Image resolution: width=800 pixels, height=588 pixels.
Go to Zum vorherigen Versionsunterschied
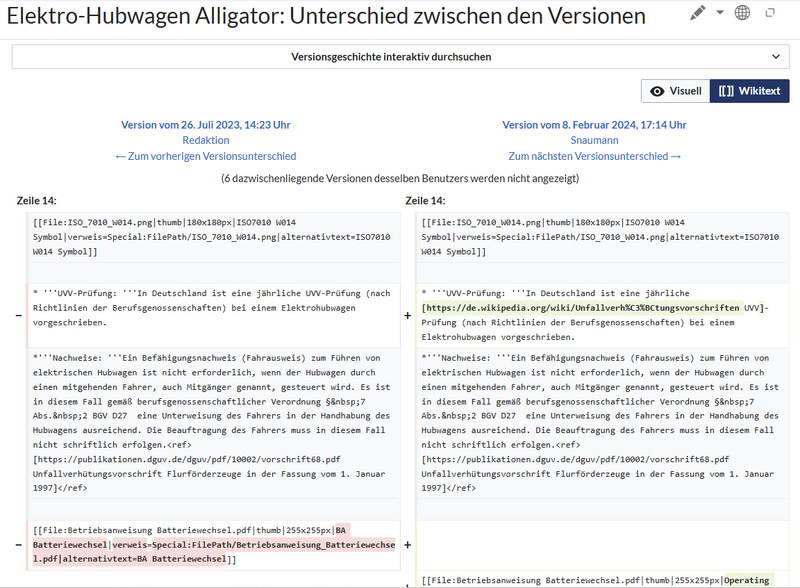(x=206, y=156)
